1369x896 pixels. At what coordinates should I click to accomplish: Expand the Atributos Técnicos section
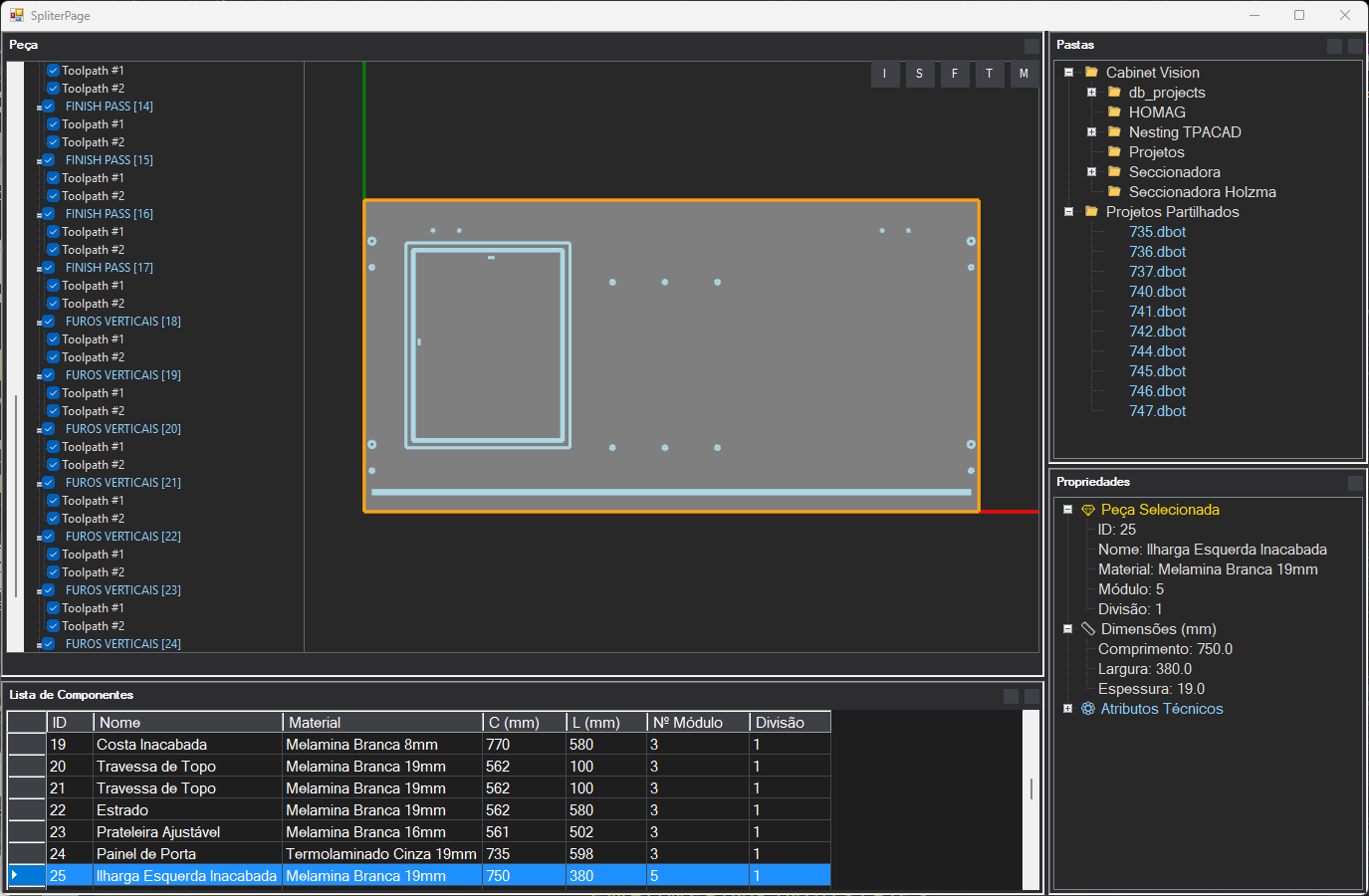click(x=1068, y=709)
